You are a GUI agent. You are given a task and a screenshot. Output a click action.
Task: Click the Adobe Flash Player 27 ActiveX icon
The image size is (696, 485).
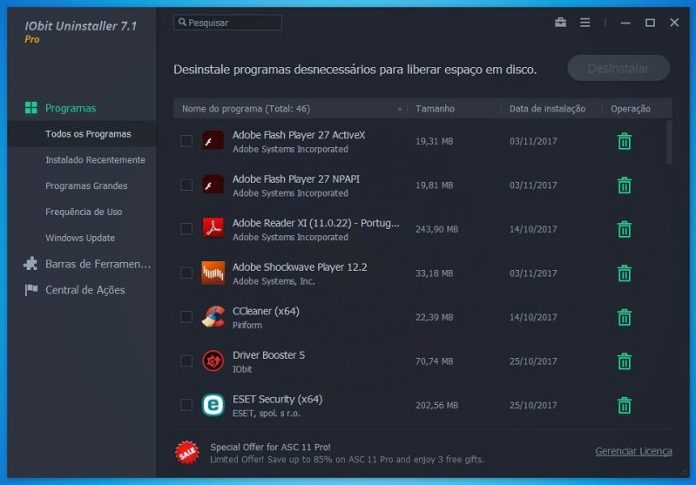click(213, 141)
